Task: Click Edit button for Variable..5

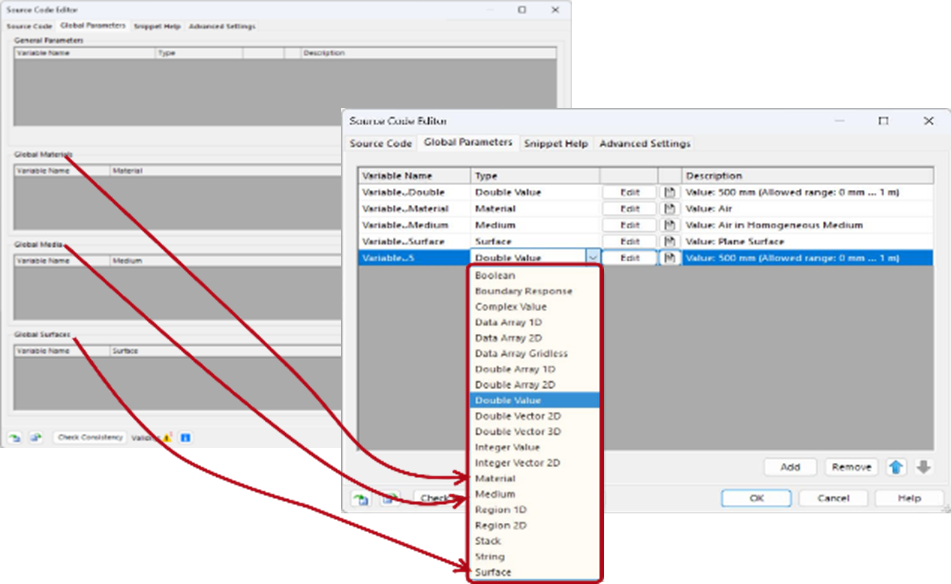Action: [x=630, y=258]
